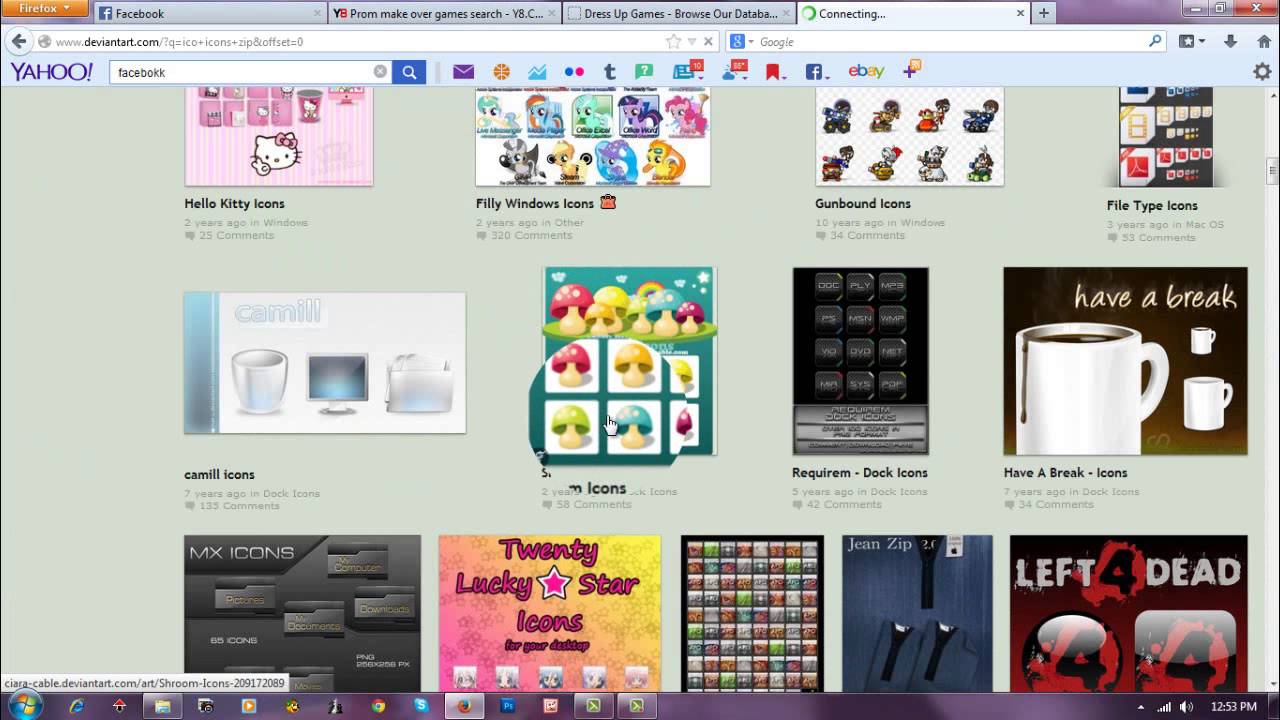Open the Yahoo sports basketball icon
Image resolution: width=1280 pixels, height=720 pixels.
(x=502, y=71)
